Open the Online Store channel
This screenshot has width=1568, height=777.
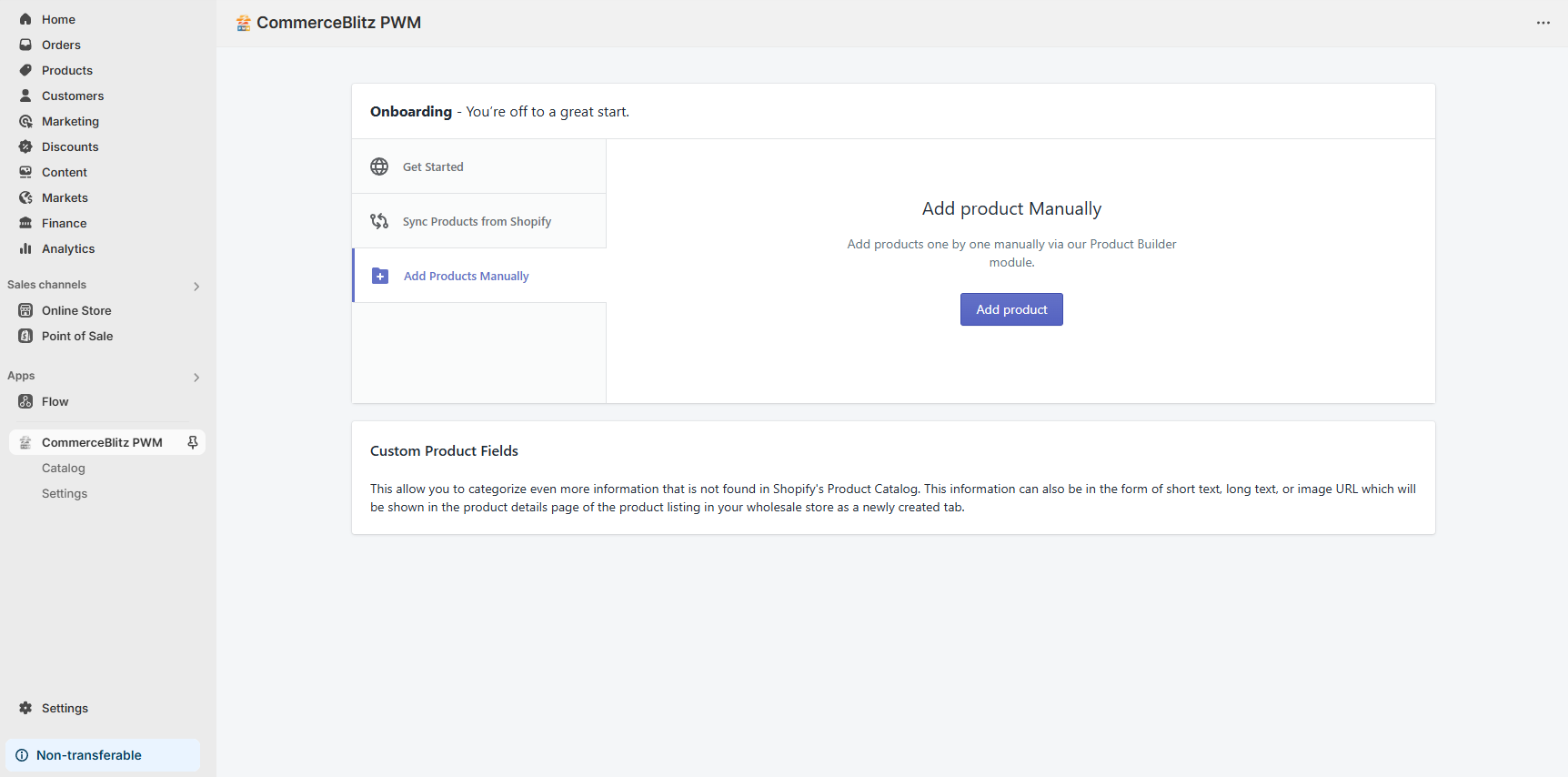[76, 310]
